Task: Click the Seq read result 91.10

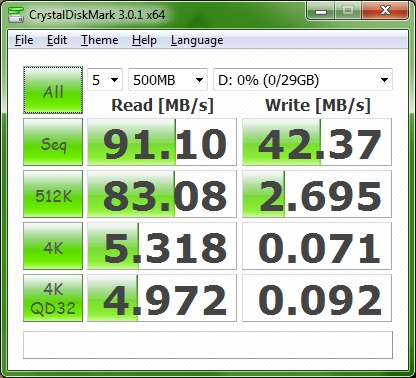Action: pos(162,142)
